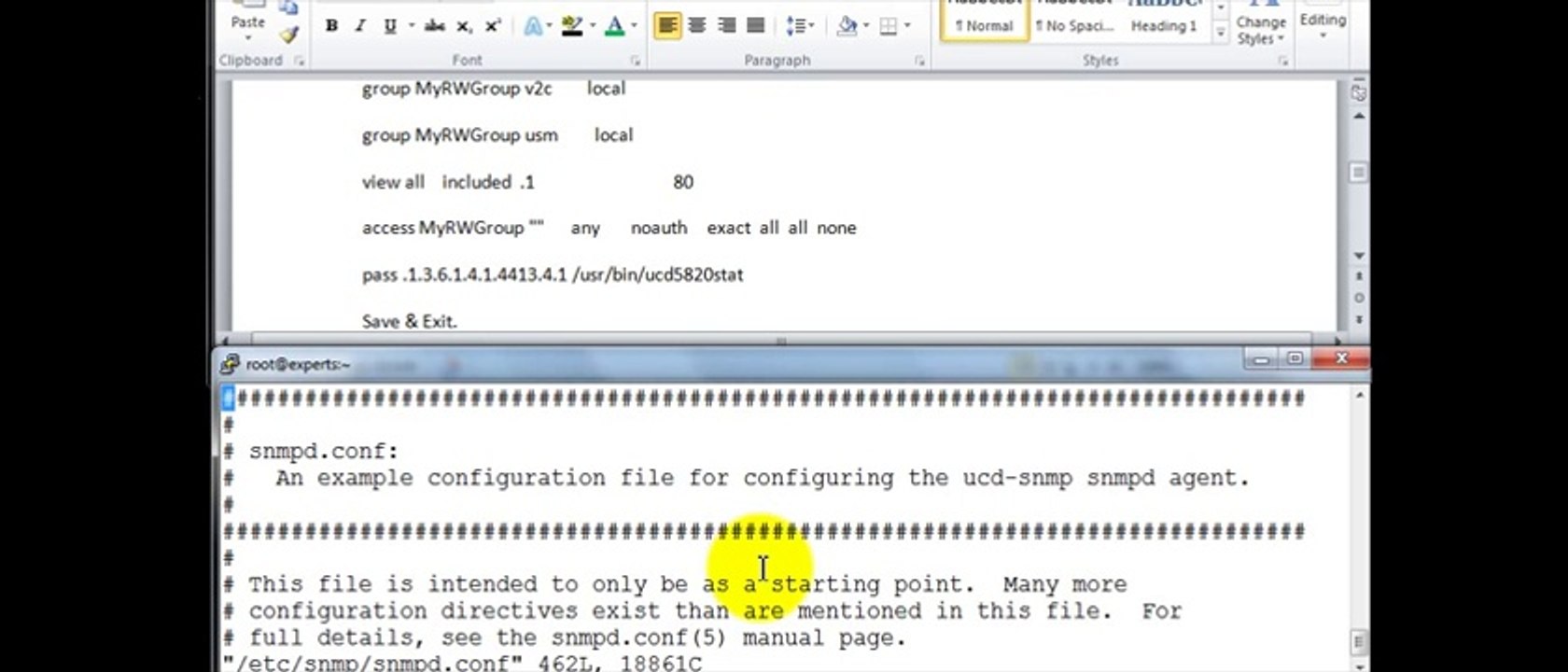Click the PuTTY icon in terminal title bar
Image resolution: width=1568 pixels, height=672 pixels.
pyautogui.click(x=230, y=364)
